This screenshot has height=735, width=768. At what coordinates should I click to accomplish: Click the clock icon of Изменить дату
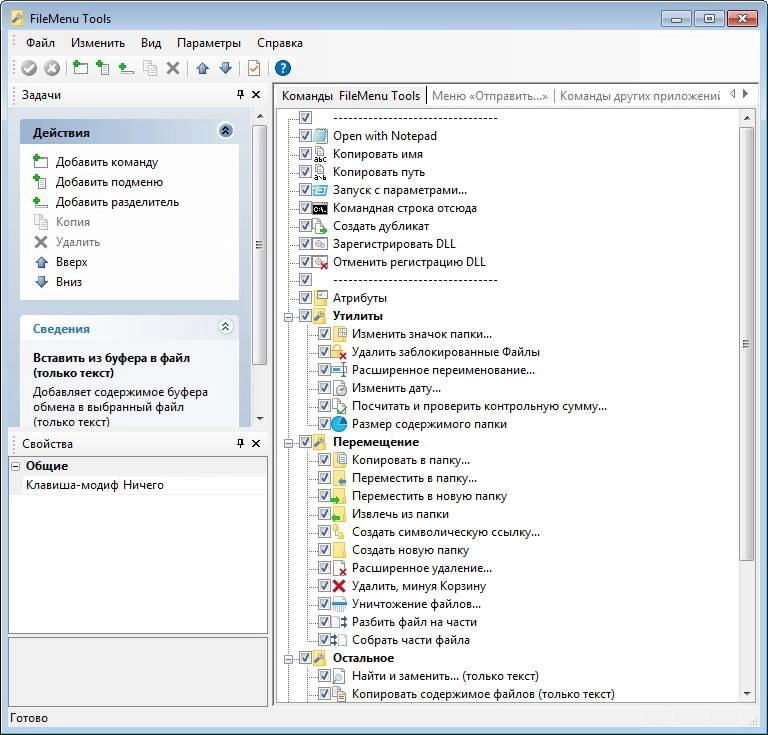pos(339,388)
